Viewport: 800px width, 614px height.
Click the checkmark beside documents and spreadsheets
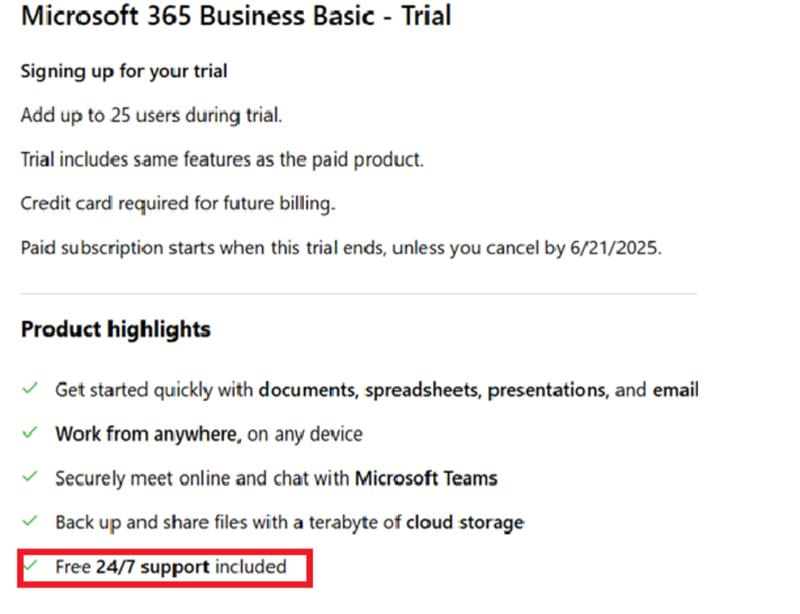30,388
